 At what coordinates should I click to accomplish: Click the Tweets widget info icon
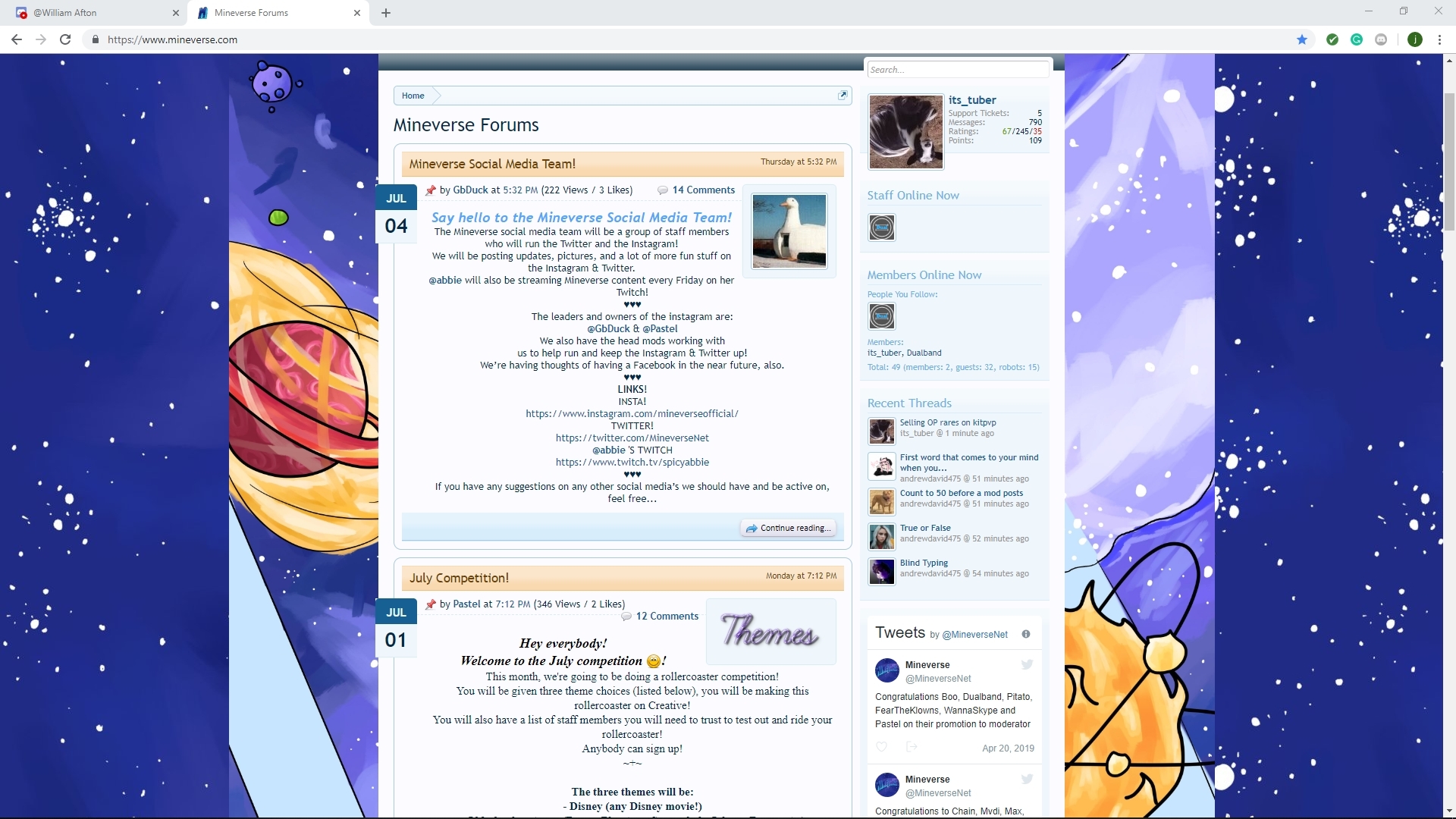(1026, 634)
